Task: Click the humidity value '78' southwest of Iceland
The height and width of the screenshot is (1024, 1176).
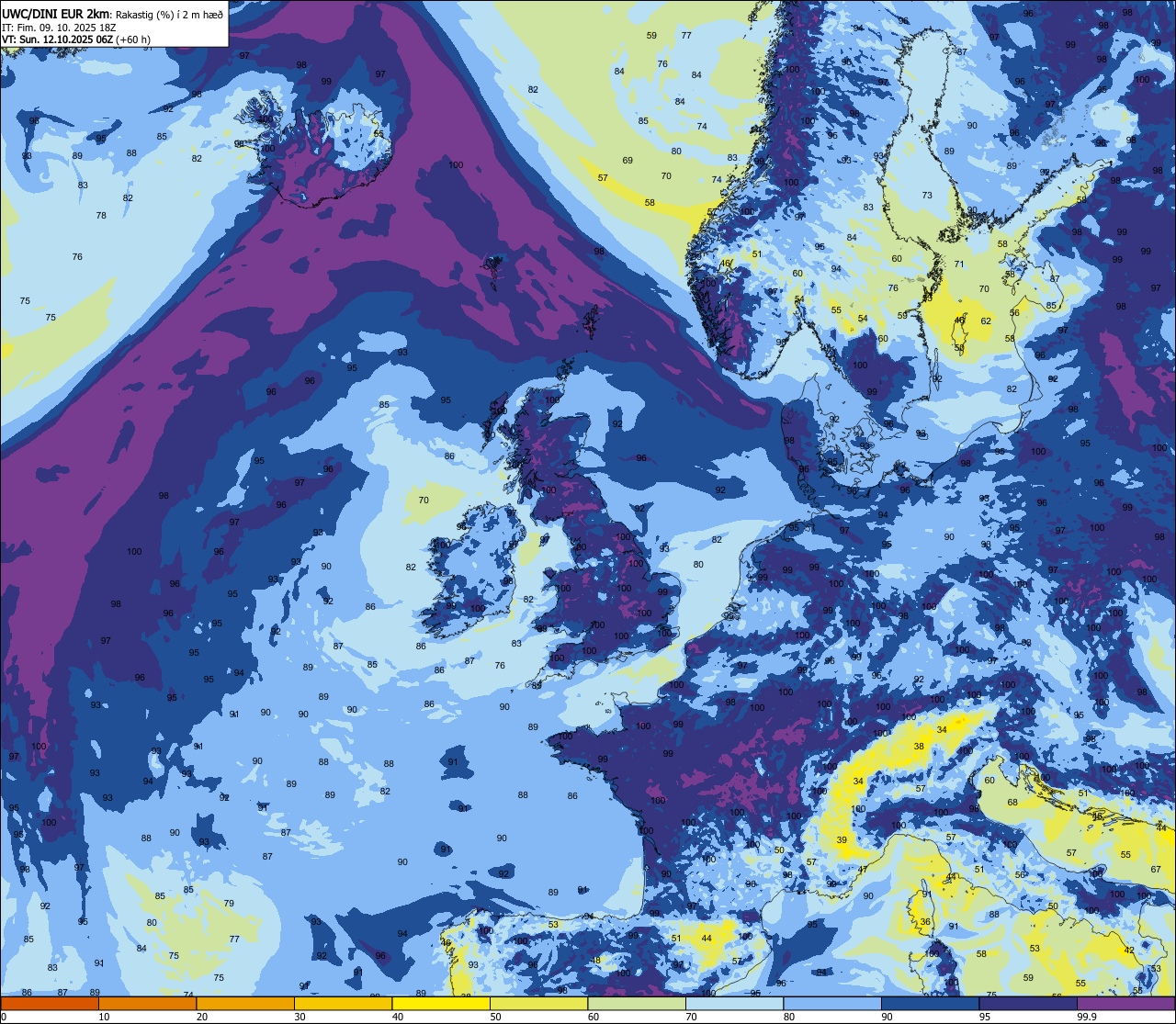Action: [x=101, y=216]
